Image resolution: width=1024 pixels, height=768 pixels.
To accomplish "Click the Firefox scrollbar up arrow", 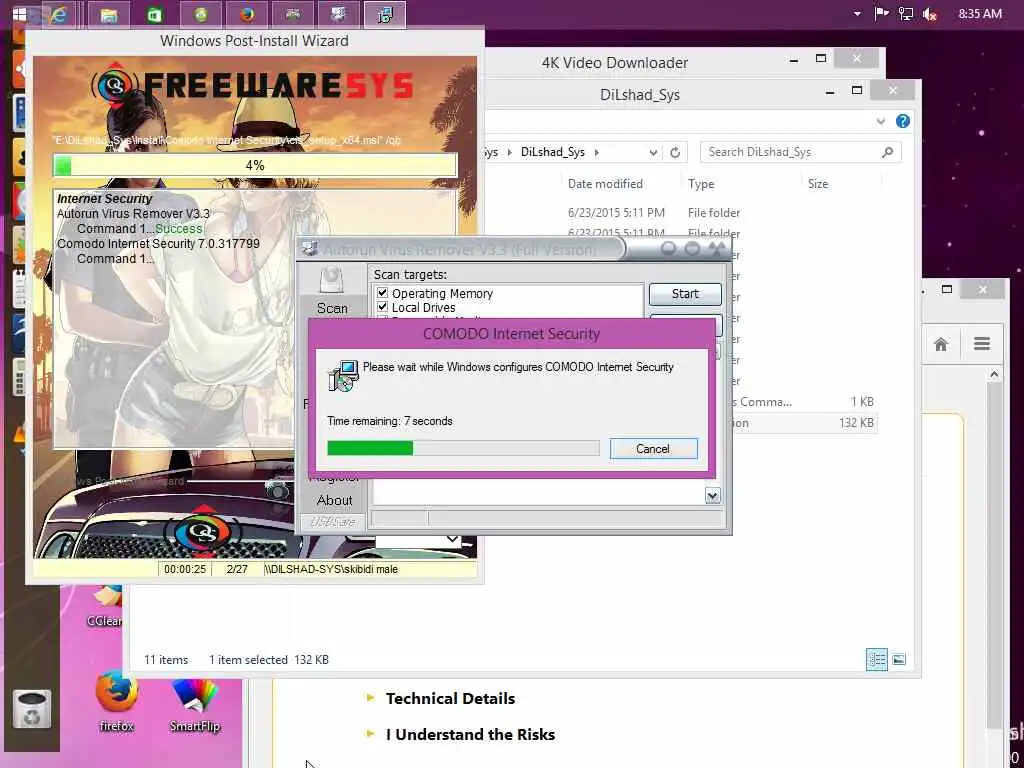I will (x=994, y=374).
